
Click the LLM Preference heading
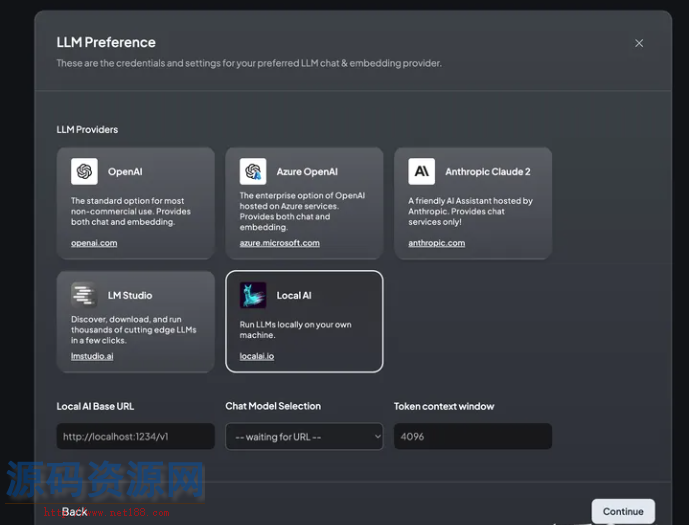click(x=106, y=42)
